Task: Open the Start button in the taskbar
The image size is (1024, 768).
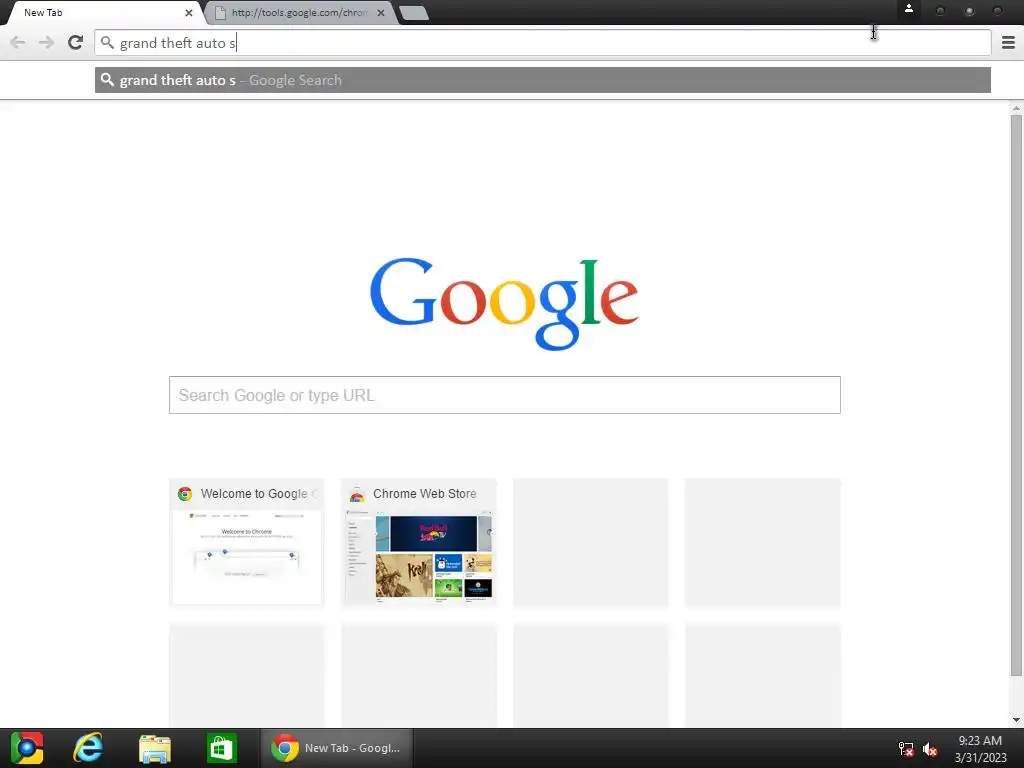Action: [x=27, y=748]
